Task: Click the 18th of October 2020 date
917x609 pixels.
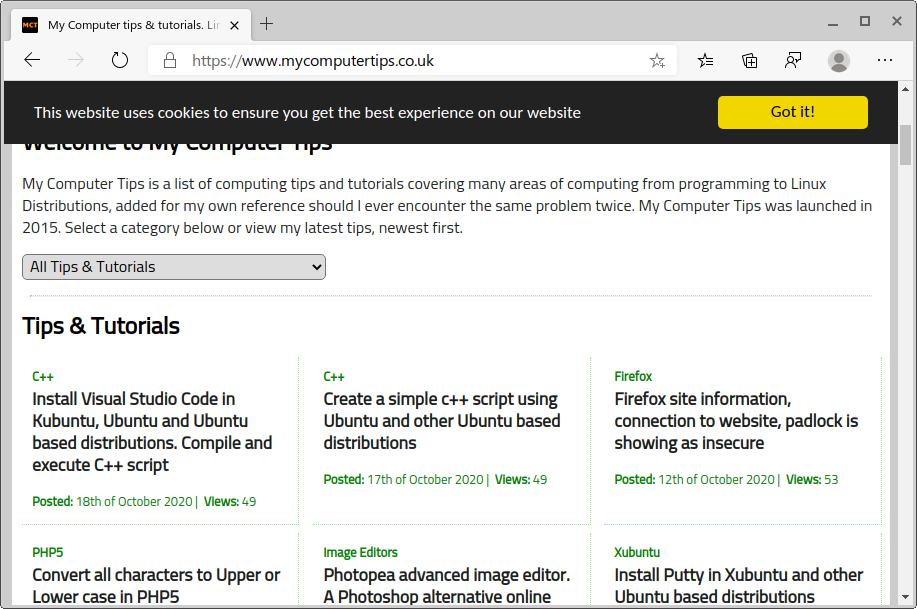Action: click(x=135, y=502)
